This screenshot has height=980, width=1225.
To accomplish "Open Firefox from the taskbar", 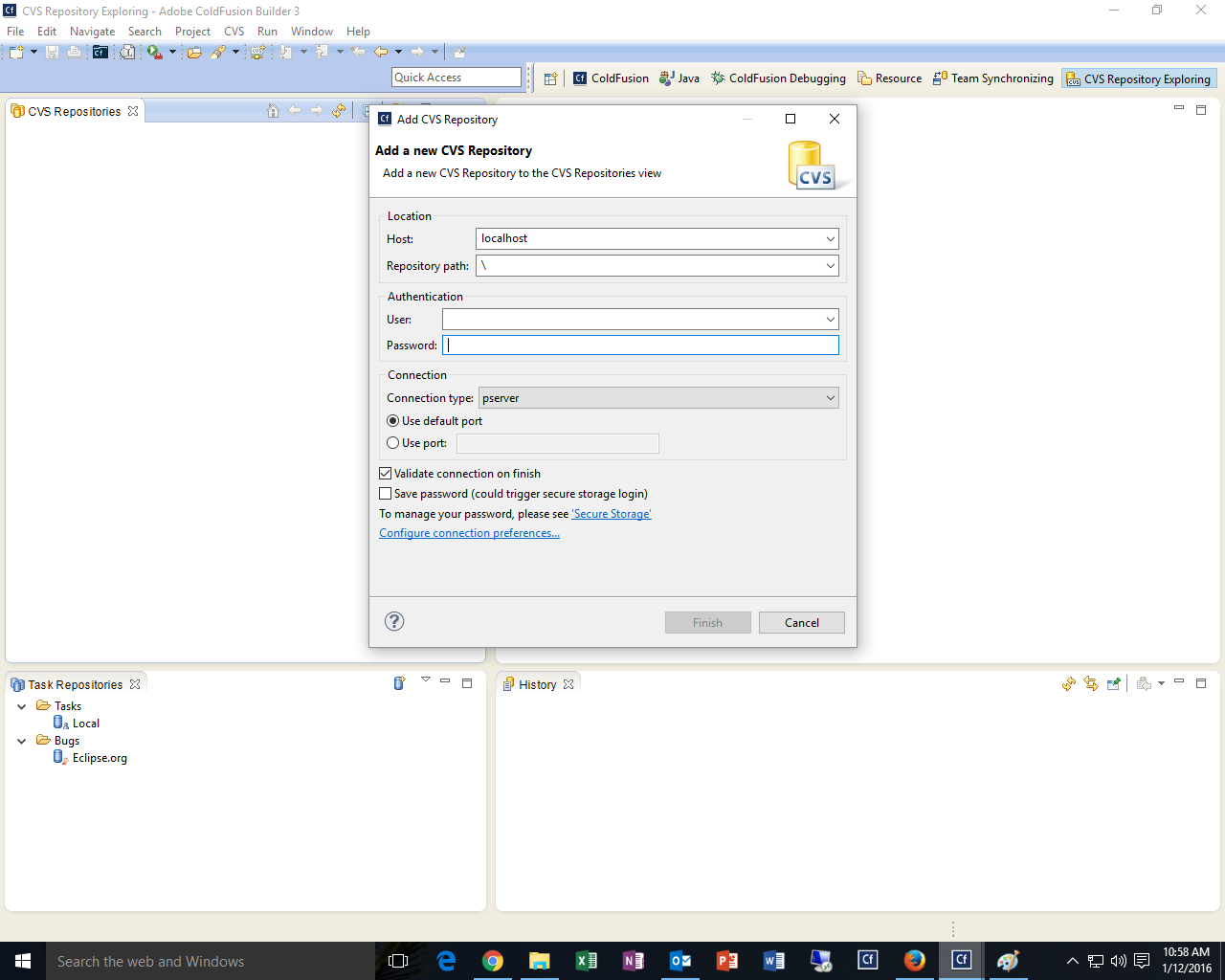I will [x=915, y=961].
